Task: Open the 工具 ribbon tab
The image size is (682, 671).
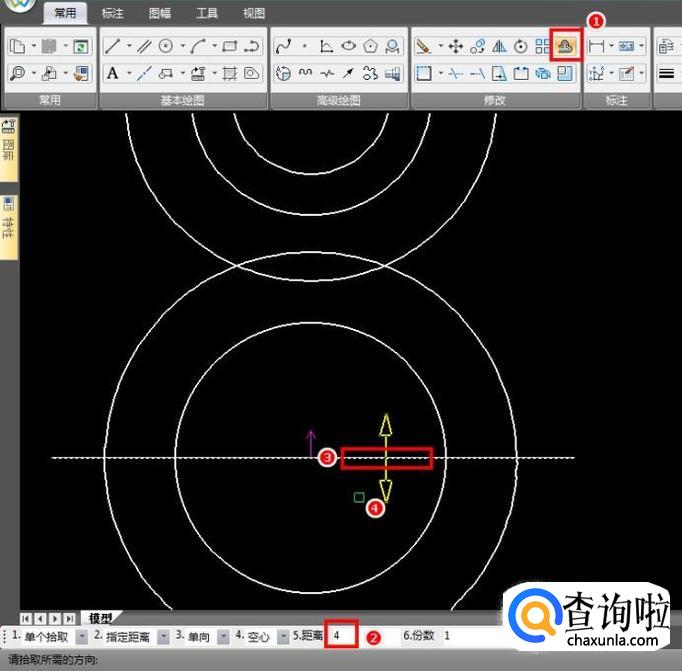Action: (207, 14)
